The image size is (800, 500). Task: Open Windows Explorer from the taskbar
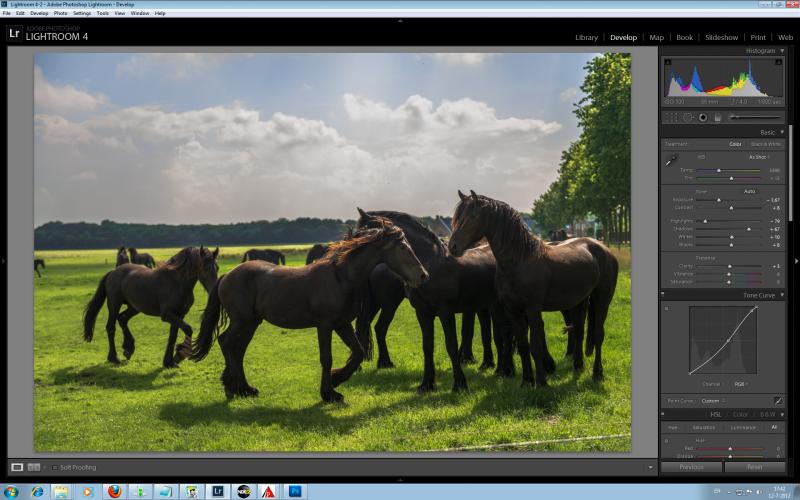(x=61, y=492)
